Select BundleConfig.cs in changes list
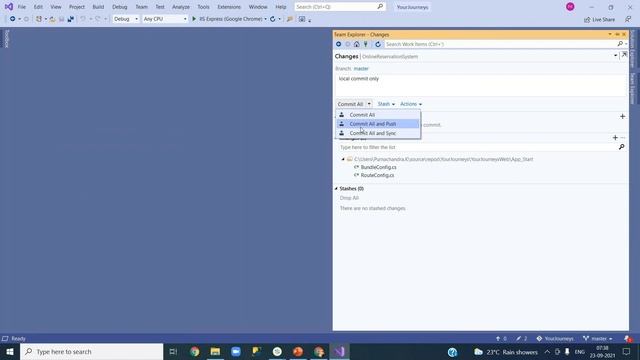The width and height of the screenshot is (640, 360). pyautogui.click(x=378, y=167)
